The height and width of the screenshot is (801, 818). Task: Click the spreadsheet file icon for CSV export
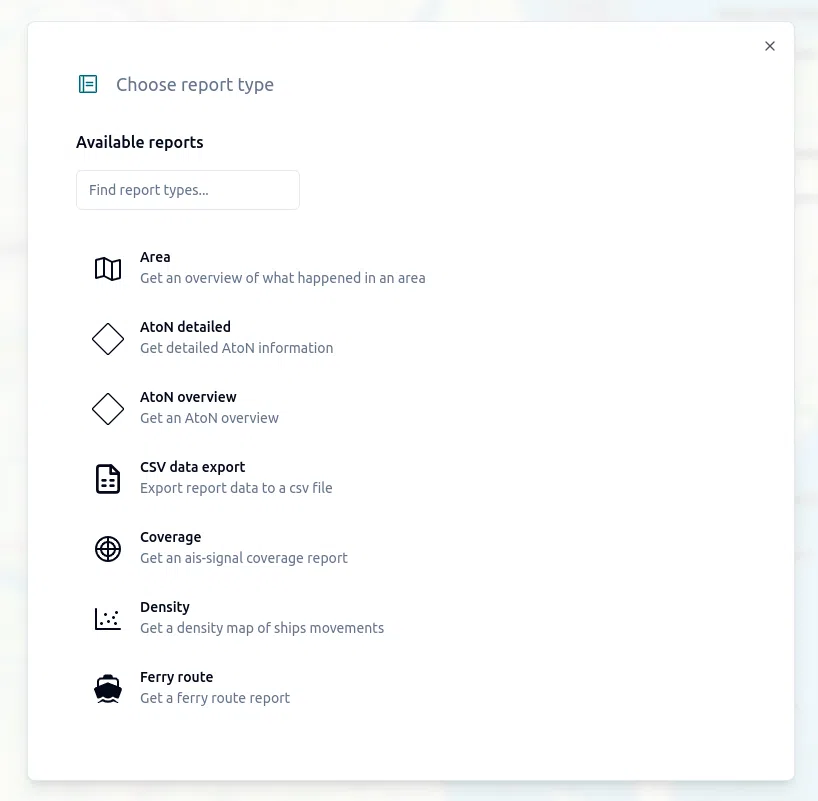(x=108, y=479)
